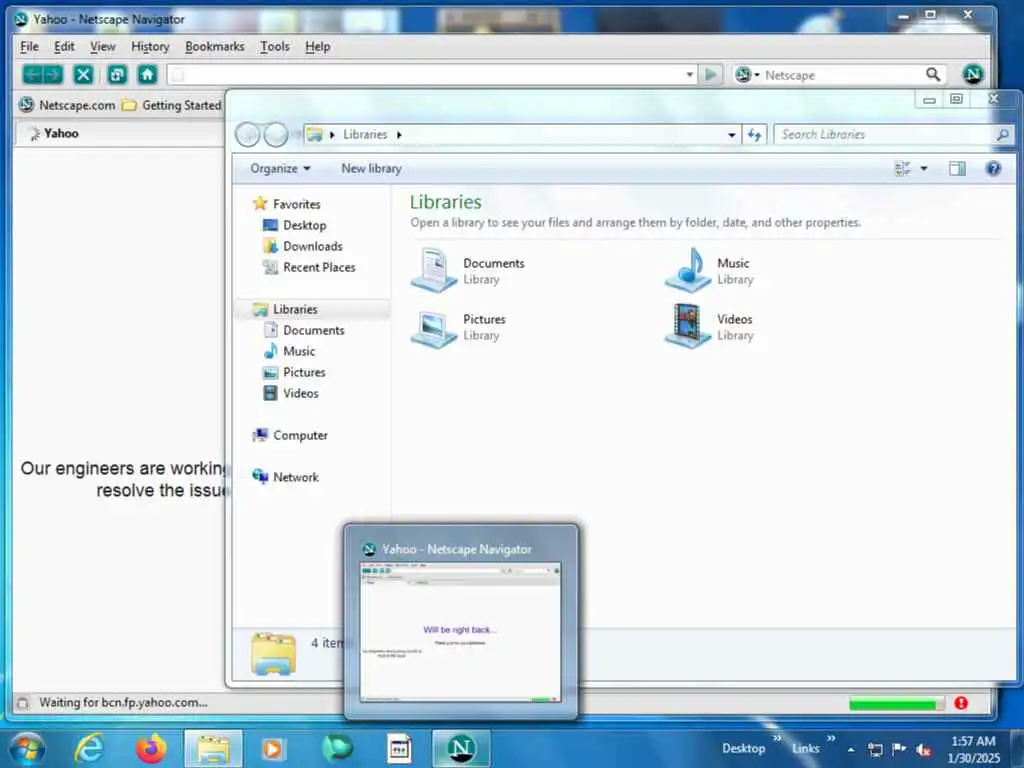Show hidden tray icons arrow
This screenshot has width=1024, height=768.
851,750
